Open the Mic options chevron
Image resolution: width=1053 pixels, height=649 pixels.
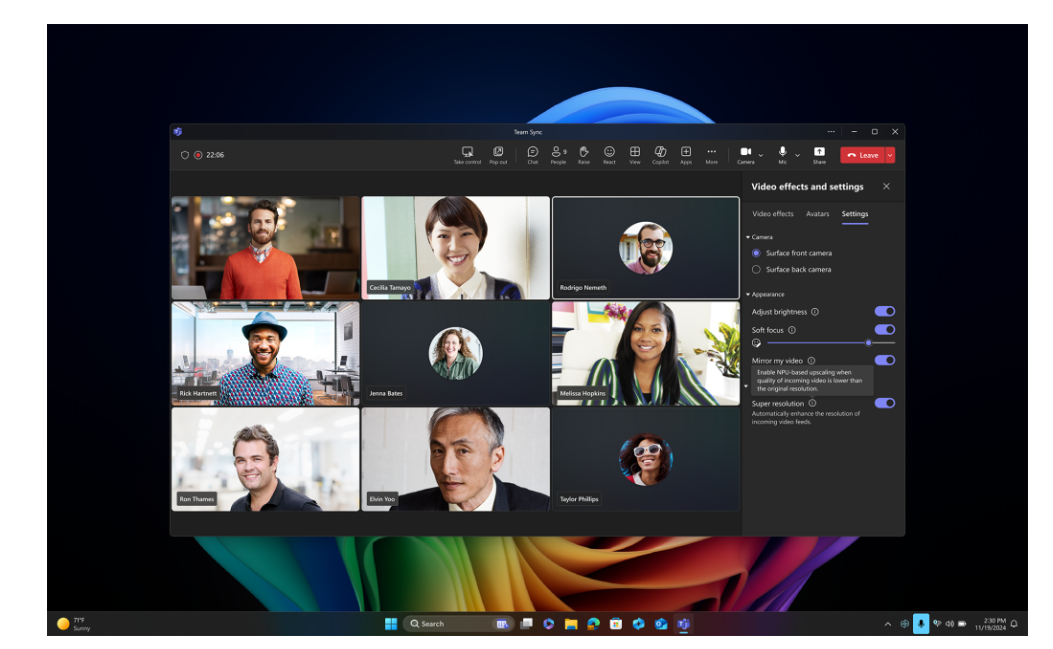[797, 155]
